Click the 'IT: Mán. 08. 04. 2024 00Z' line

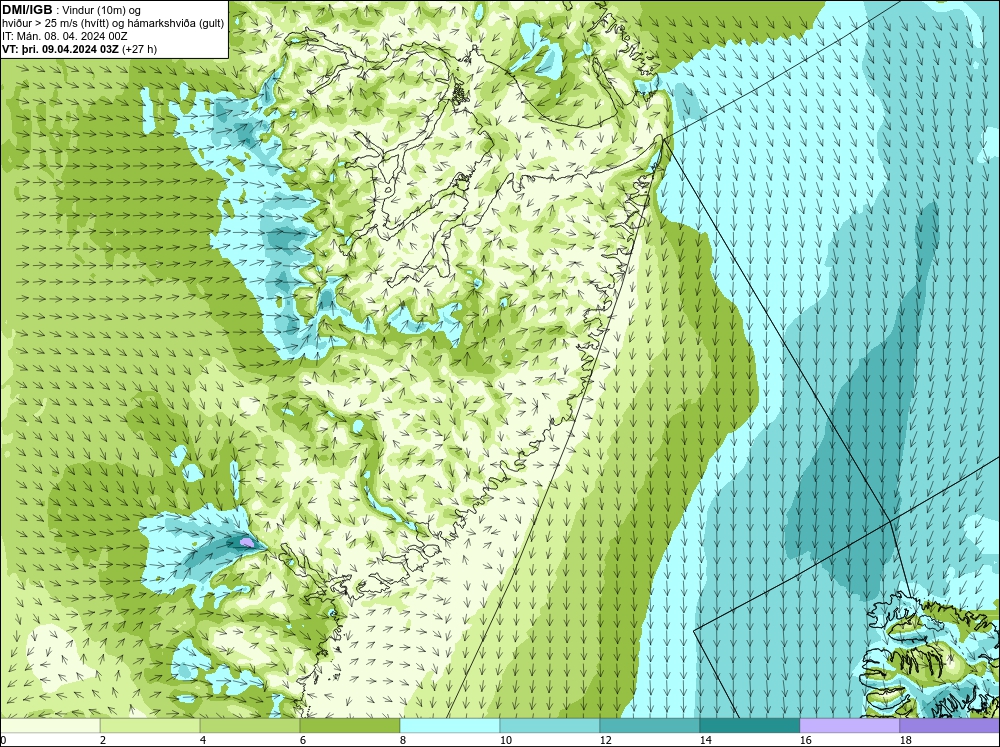coord(64,36)
